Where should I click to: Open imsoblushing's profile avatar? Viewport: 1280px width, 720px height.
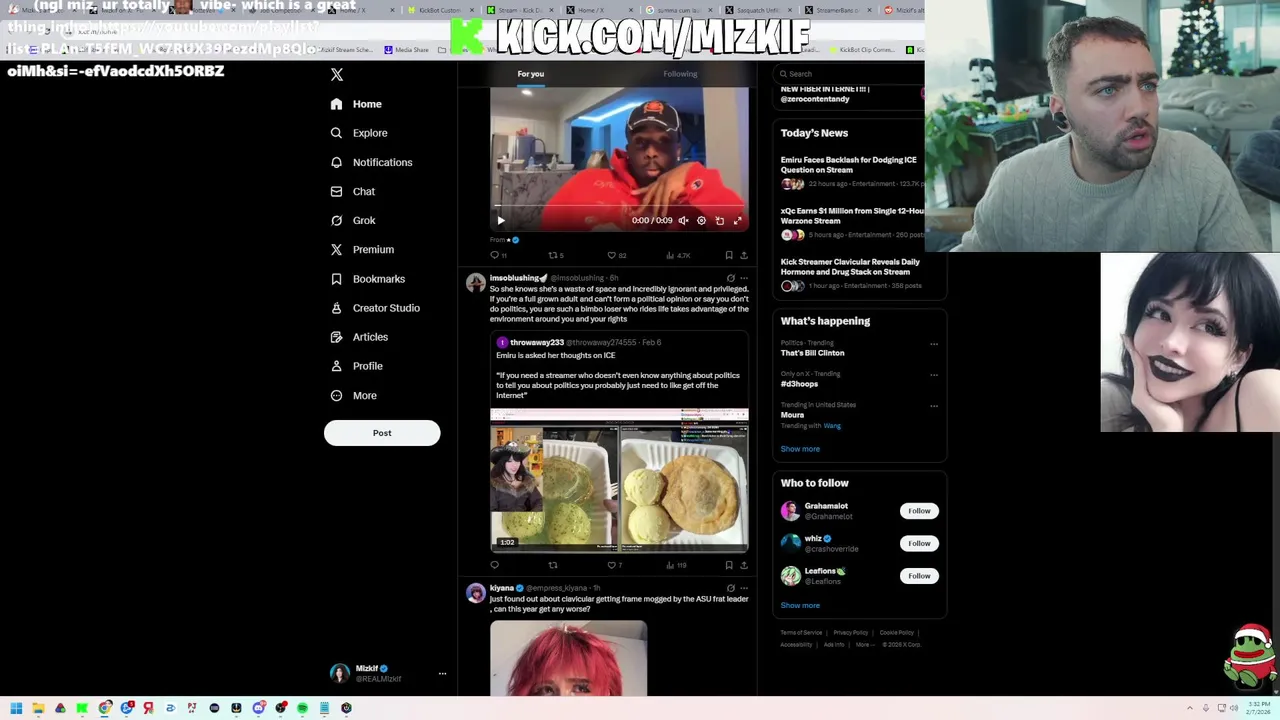click(x=476, y=283)
